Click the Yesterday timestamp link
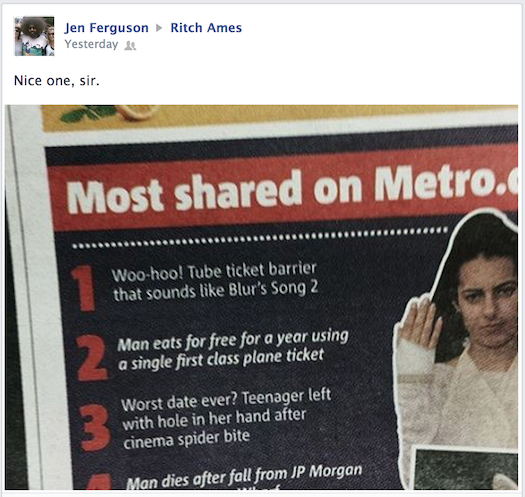The height and width of the screenshot is (497, 525). coord(91,44)
